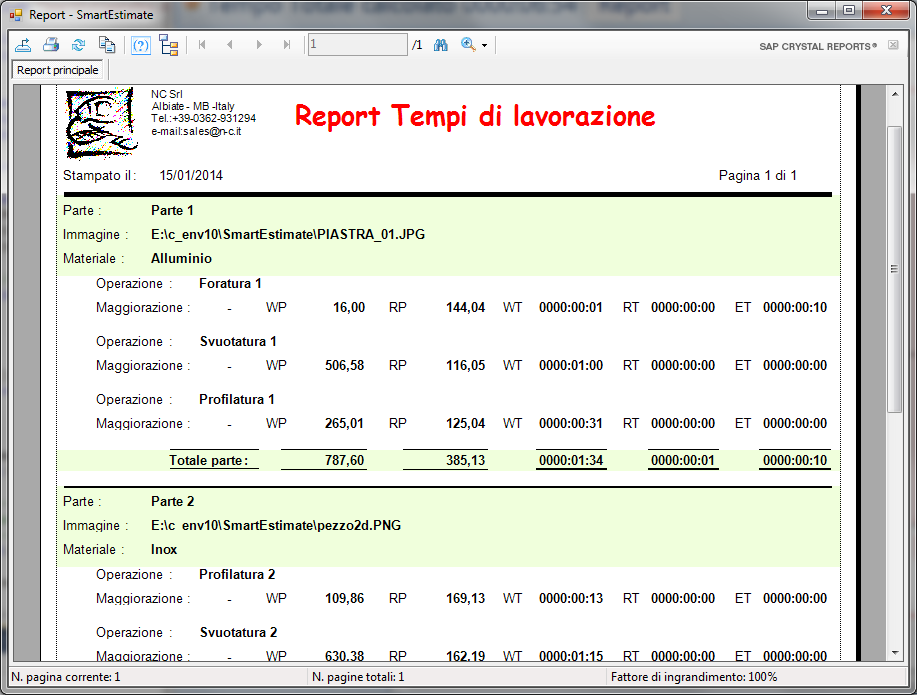Click the Totale parte label

209,460
